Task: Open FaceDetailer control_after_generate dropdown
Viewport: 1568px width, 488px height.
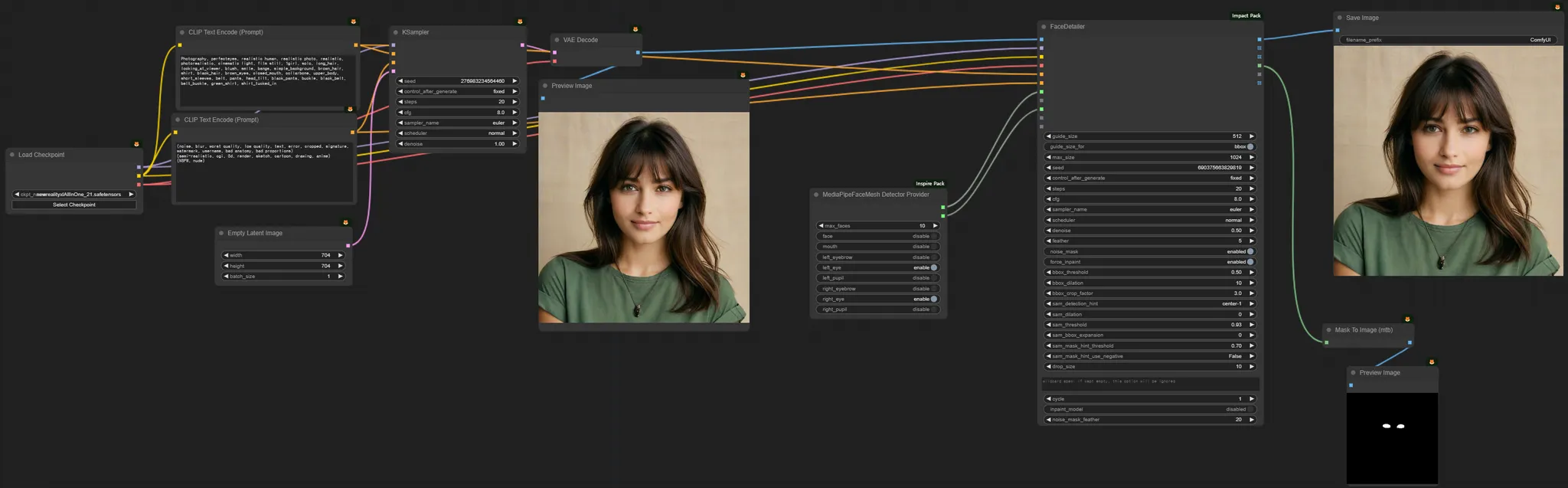Action: [1150, 178]
